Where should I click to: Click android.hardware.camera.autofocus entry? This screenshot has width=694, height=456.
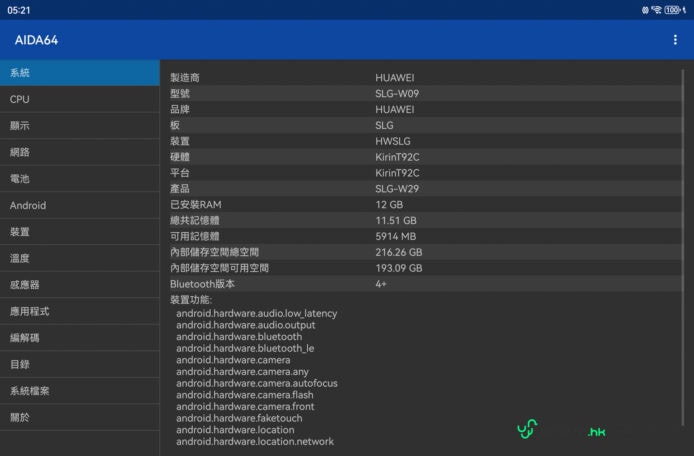(257, 383)
